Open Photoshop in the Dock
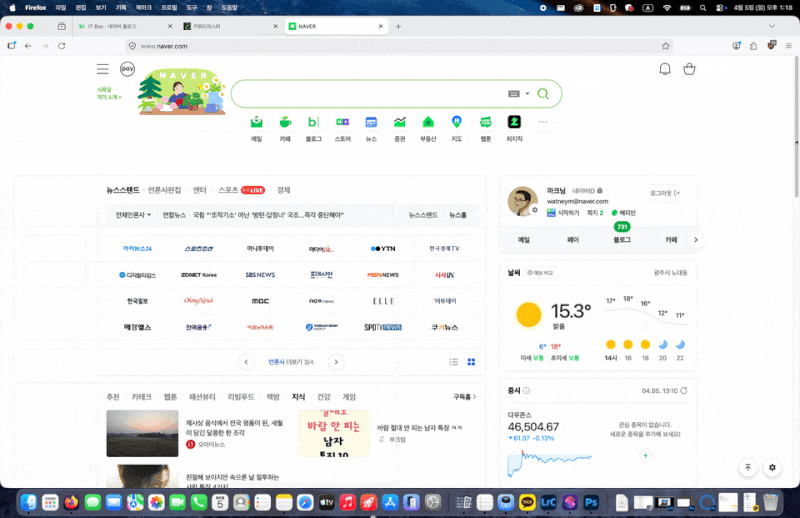The height and width of the screenshot is (518, 800). pyautogui.click(x=591, y=503)
